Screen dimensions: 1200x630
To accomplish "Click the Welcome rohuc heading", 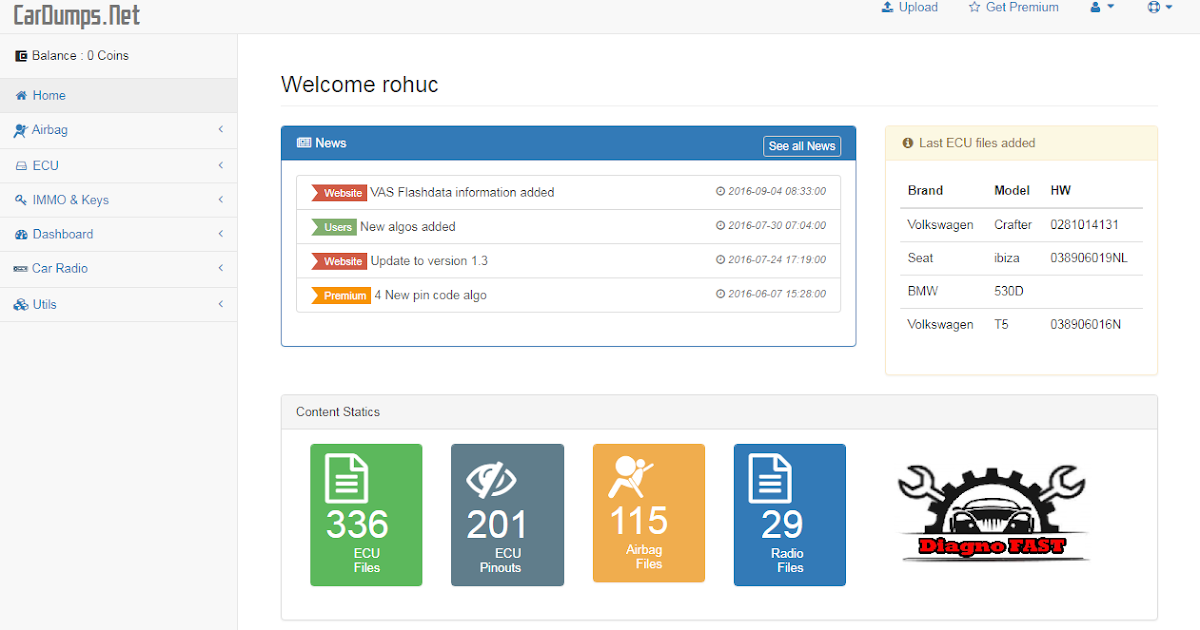I will pos(360,84).
